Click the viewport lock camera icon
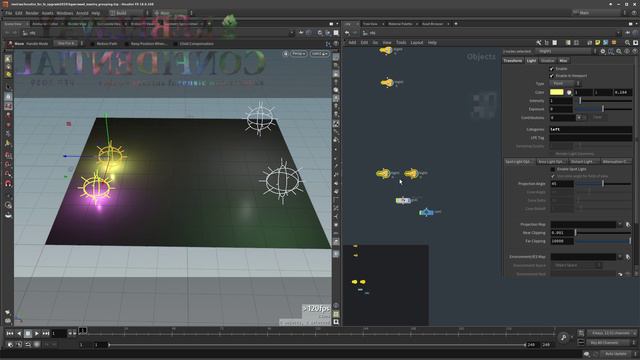Viewport: 640px width, 360px height. click(x=285, y=53)
